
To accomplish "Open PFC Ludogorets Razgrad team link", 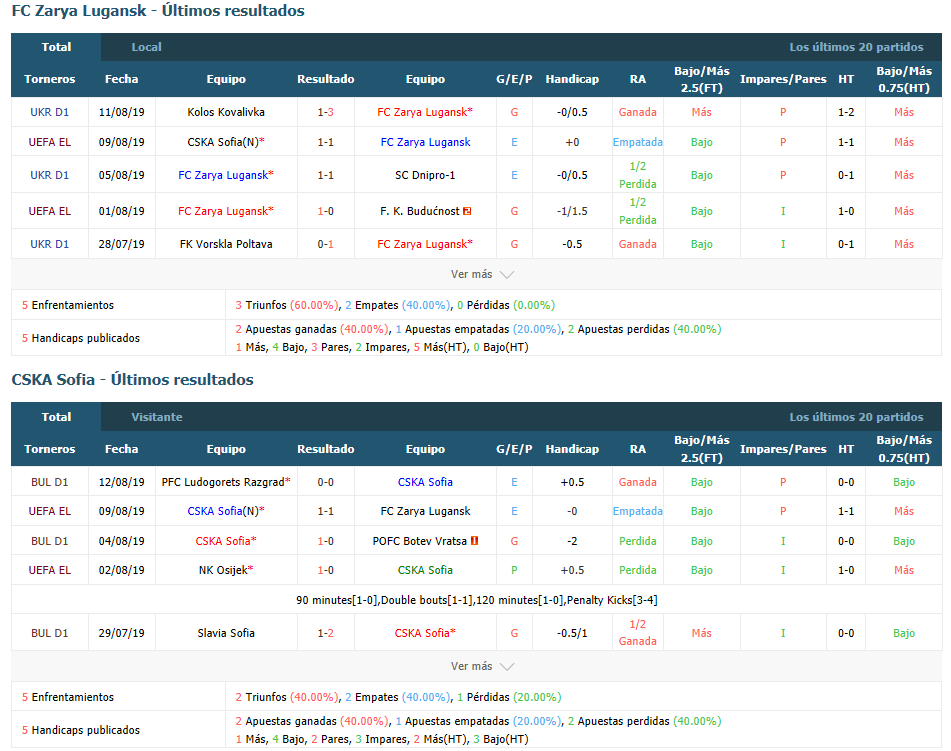I will (x=223, y=482).
